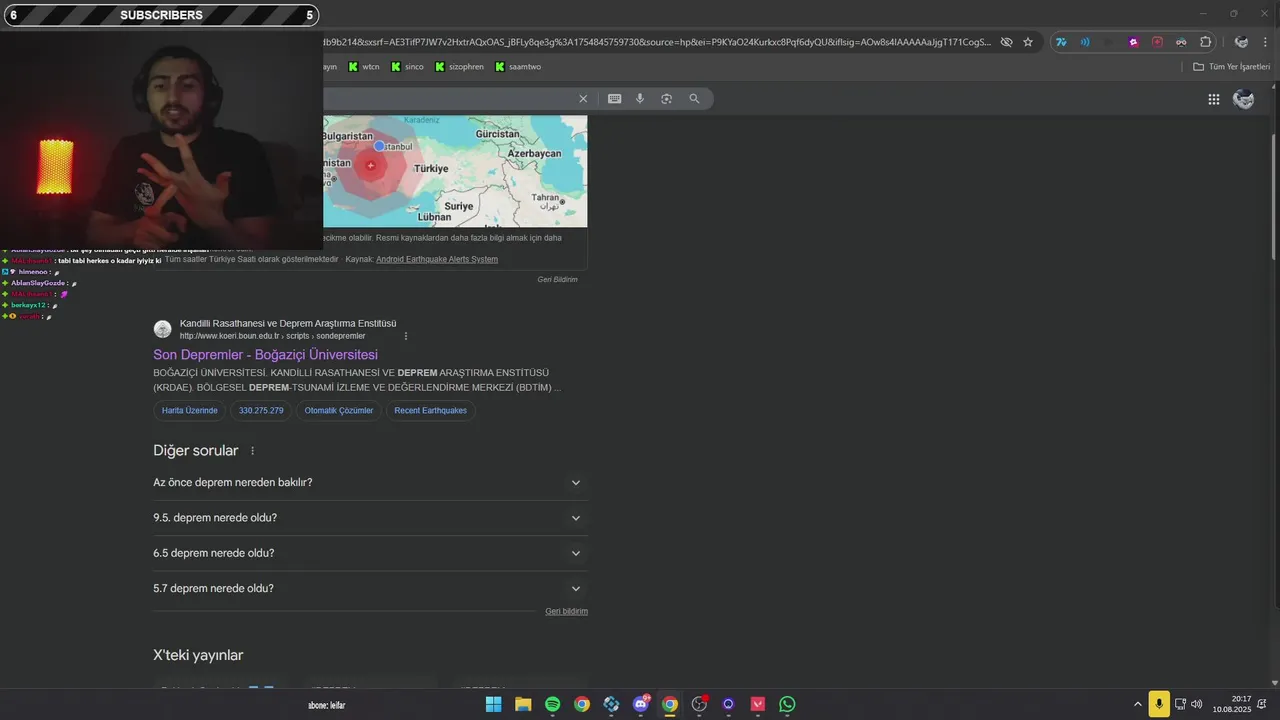Screen dimensions: 1280x720
Task: Show hidden system tray icons
Action: (x=1137, y=705)
